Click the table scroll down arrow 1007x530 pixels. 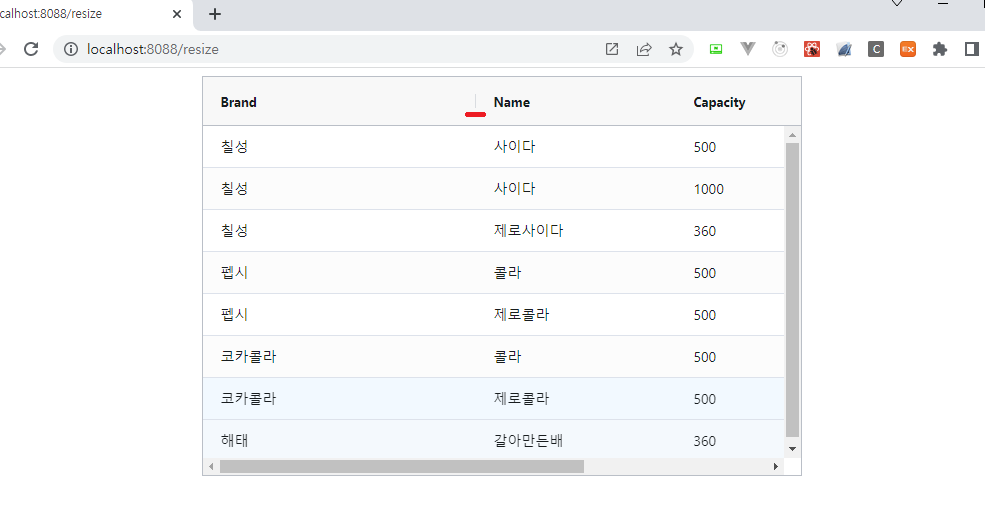click(792, 449)
